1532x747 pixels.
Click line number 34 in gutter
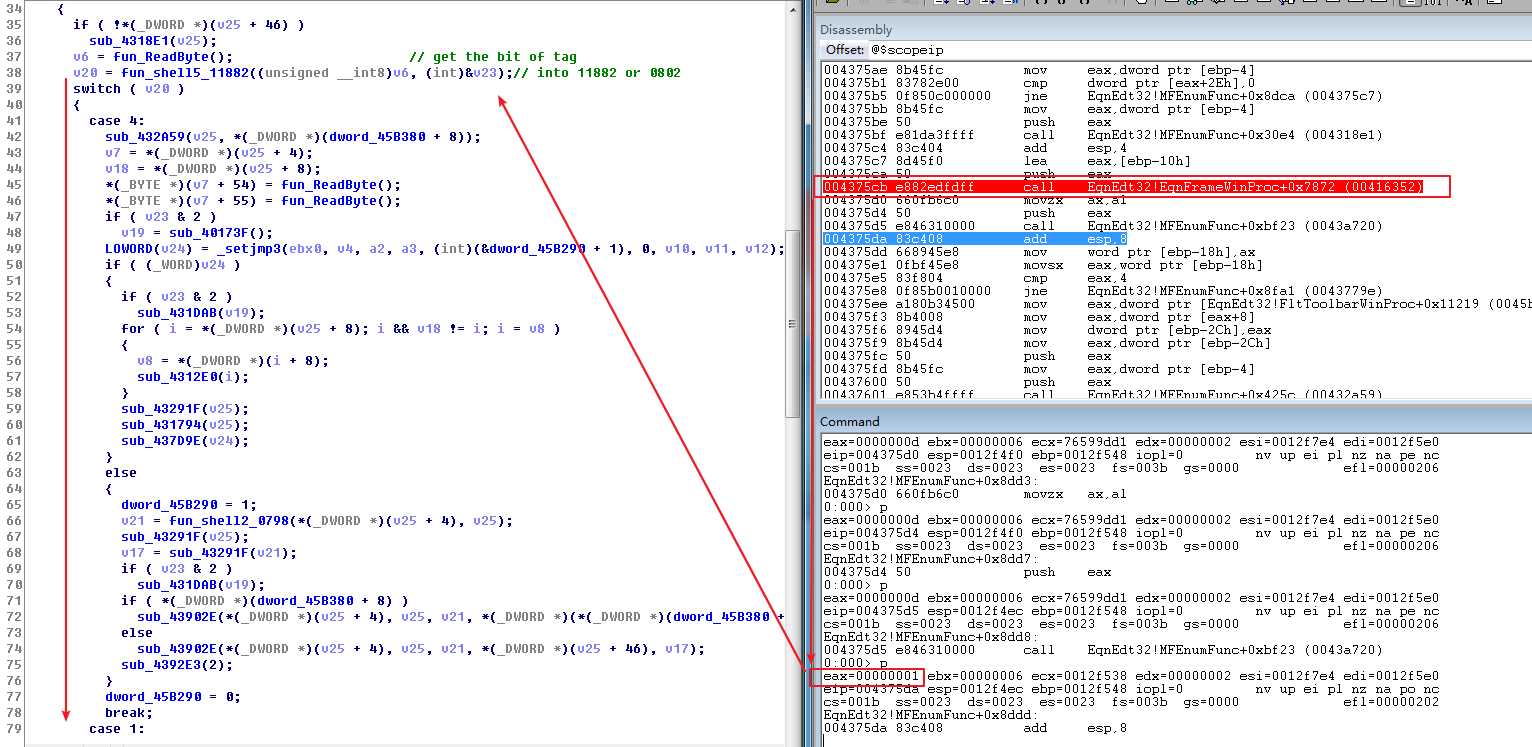(x=13, y=8)
